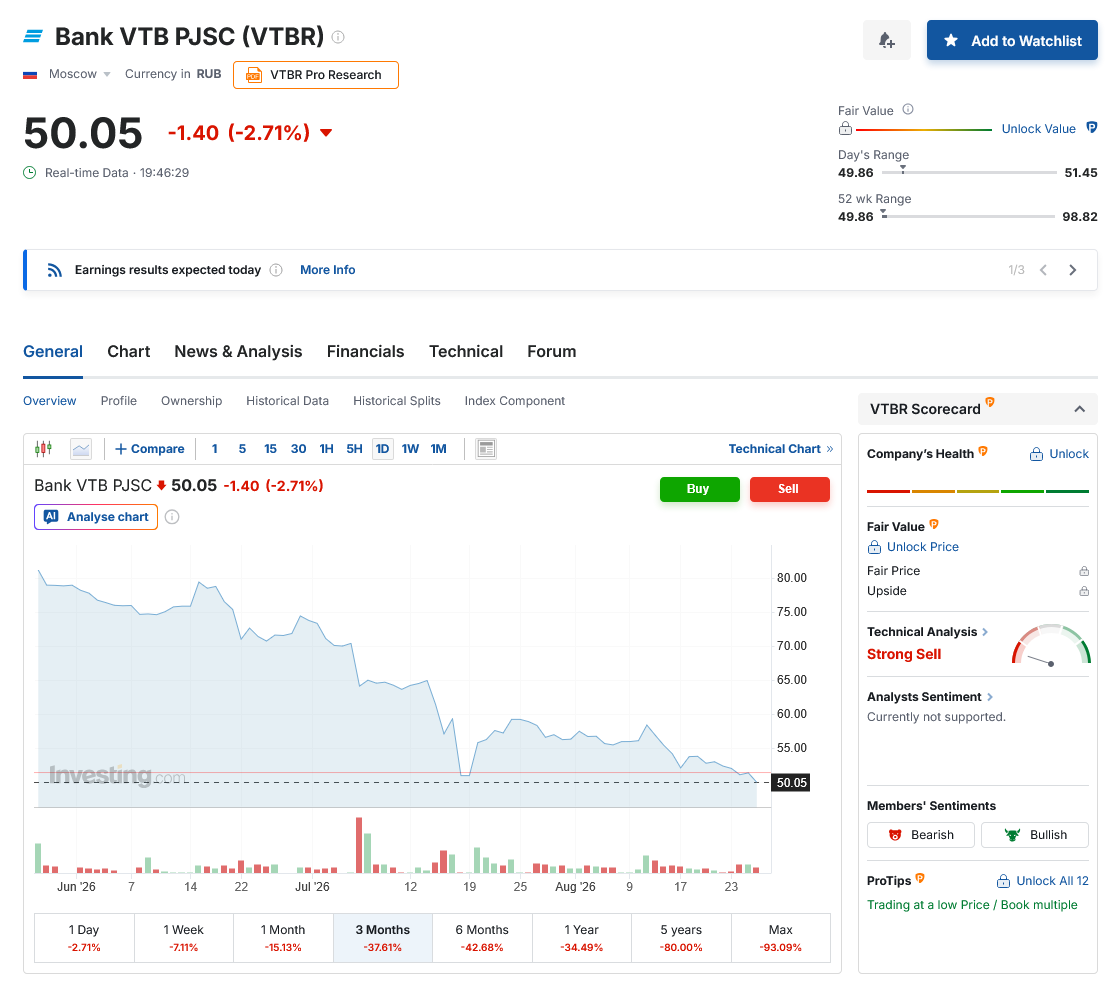Screen dimensions: 1111x987
Task: Open the chart news layout icon
Action: coord(486,449)
